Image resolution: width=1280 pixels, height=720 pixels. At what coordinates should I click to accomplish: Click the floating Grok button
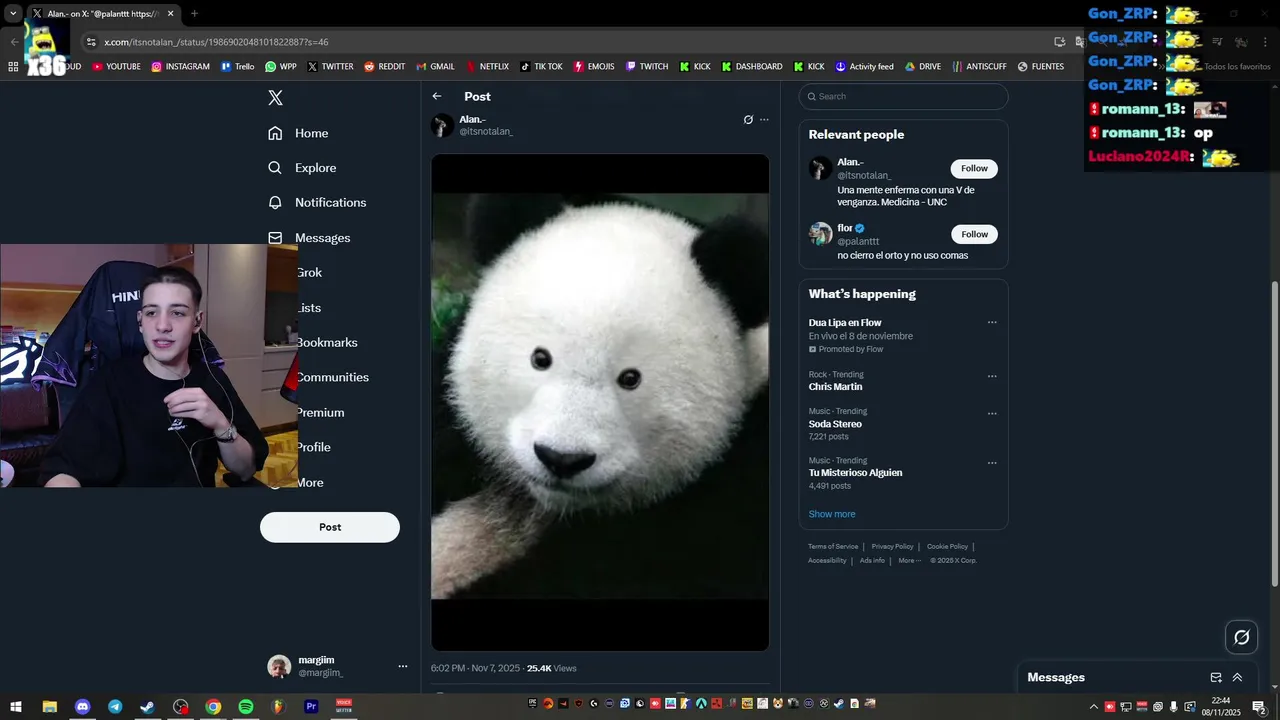click(x=1242, y=637)
